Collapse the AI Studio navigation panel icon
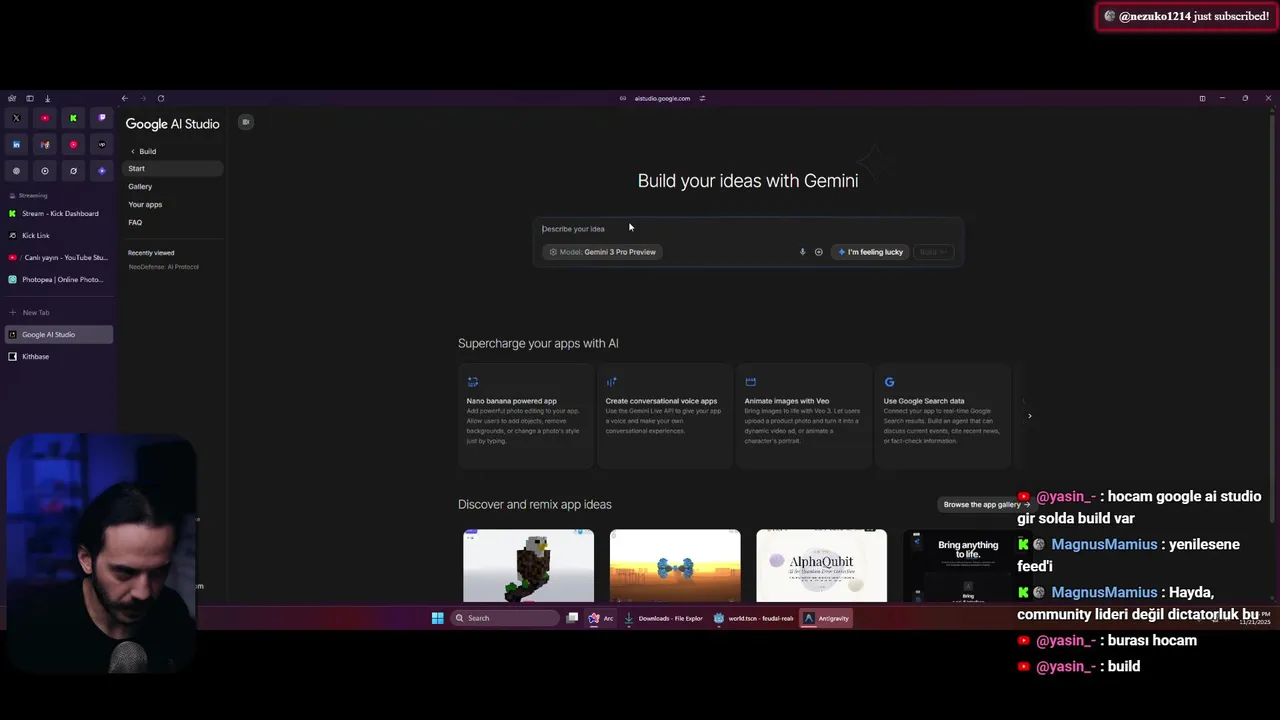 pos(245,122)
